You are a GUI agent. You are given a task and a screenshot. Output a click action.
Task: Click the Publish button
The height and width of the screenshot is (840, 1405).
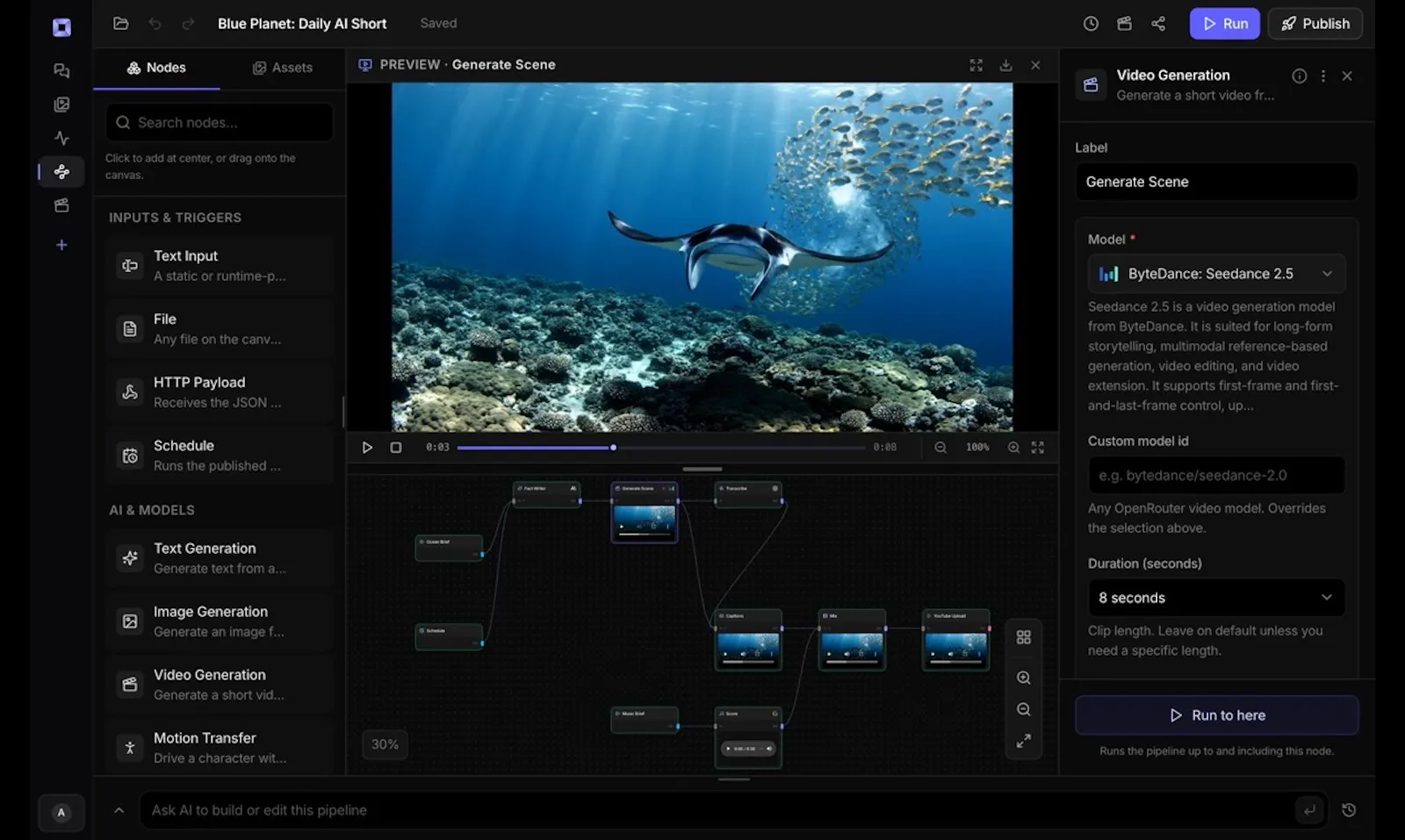click(1315, 24)
